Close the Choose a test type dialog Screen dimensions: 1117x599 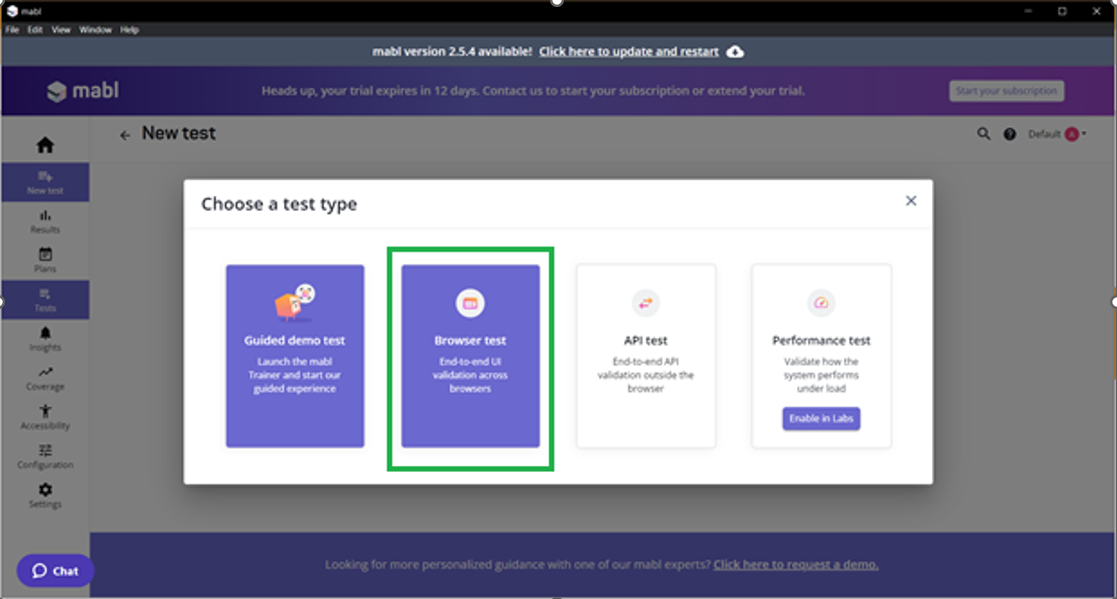[911, 201]
